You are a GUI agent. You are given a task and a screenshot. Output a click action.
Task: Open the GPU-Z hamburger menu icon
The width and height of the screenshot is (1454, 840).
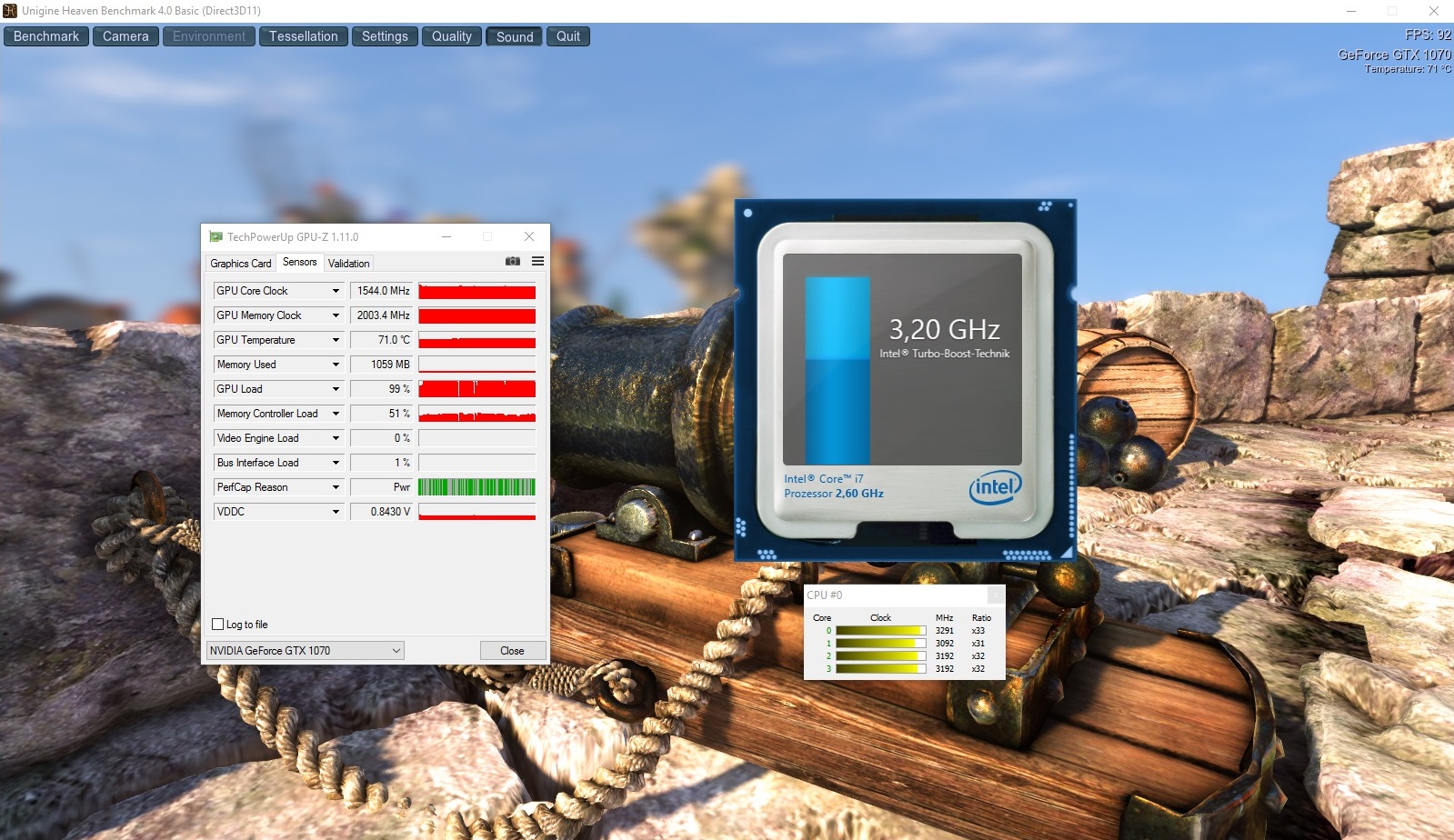537,261
